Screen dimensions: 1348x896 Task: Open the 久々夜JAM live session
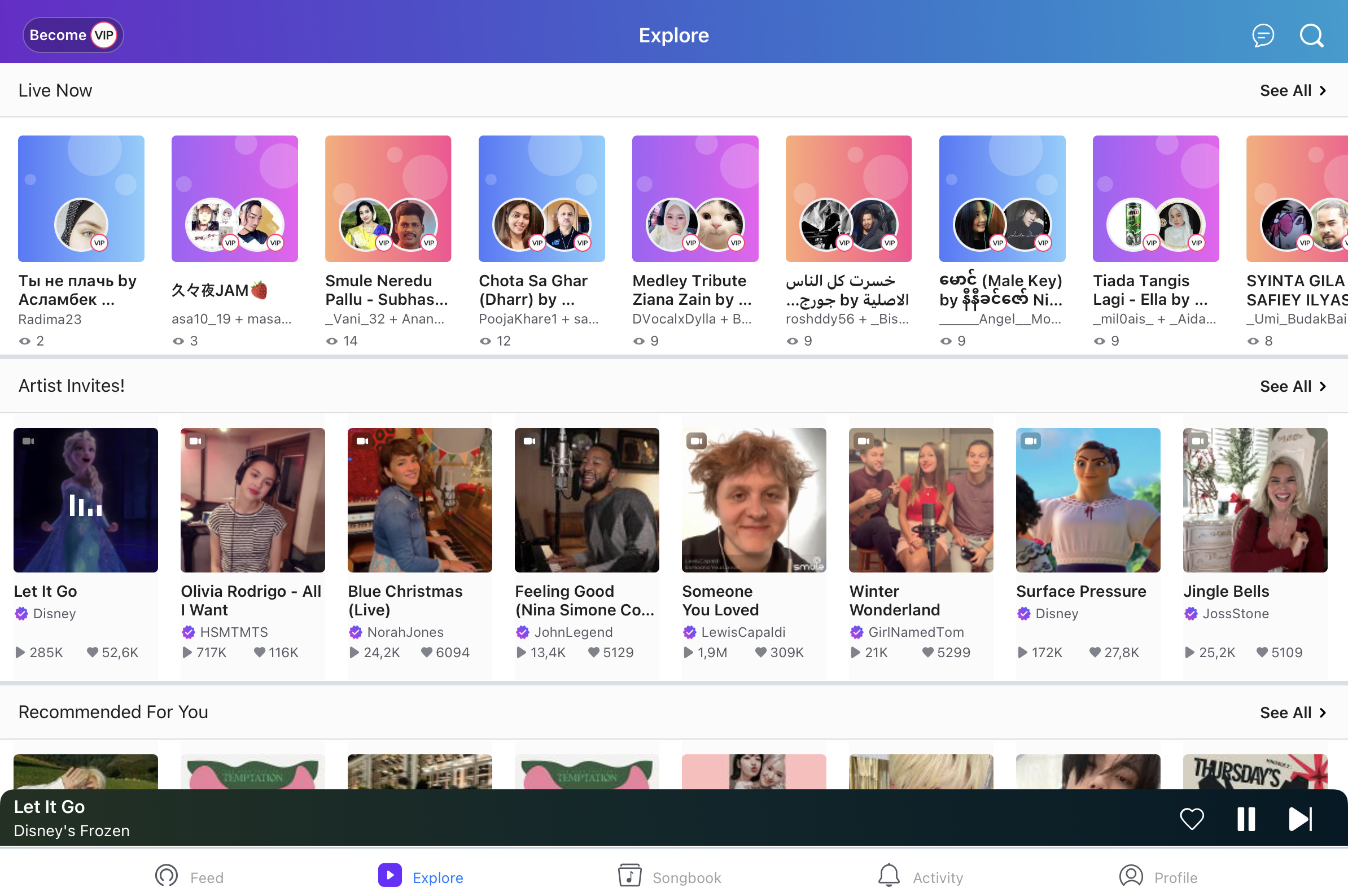click(235, 198)
